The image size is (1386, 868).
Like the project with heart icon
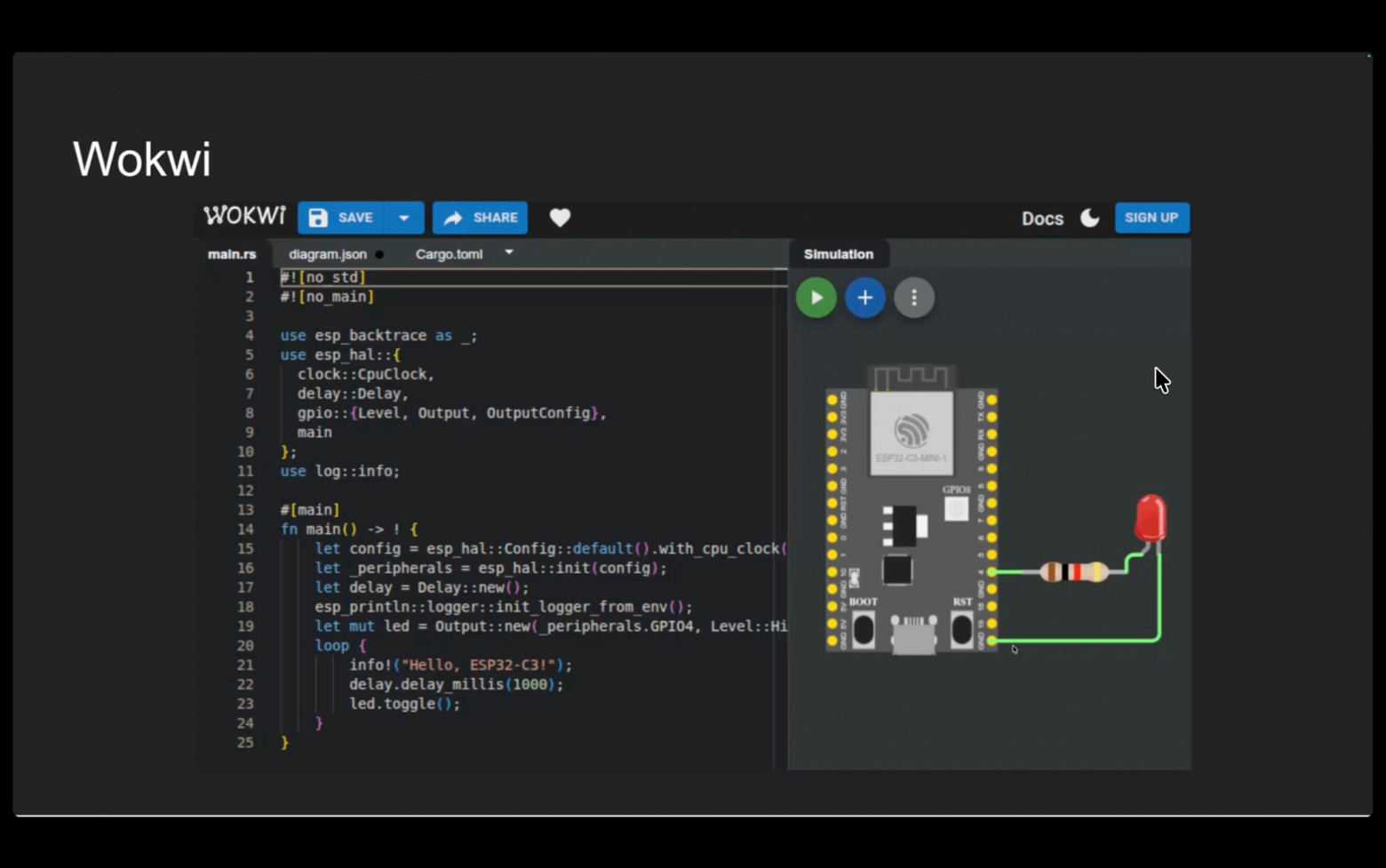click(560, 218)
